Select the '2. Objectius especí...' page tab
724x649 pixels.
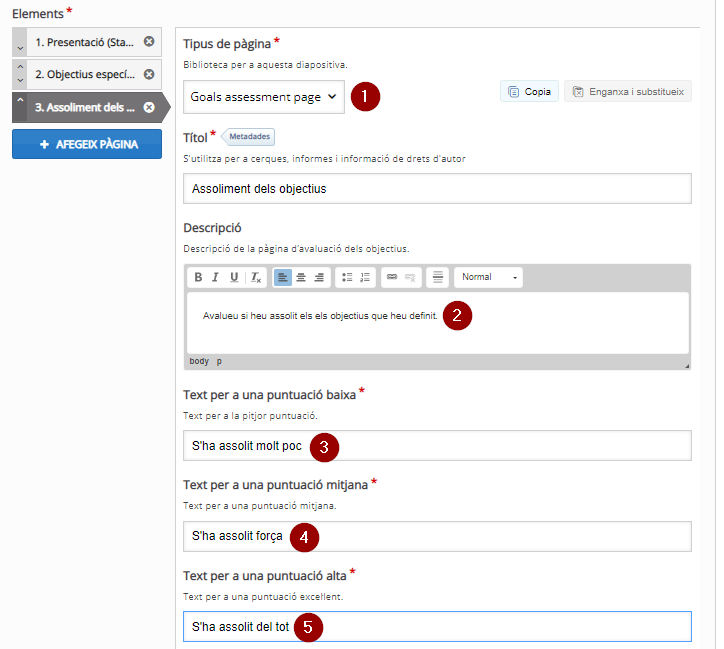(85, 74)
